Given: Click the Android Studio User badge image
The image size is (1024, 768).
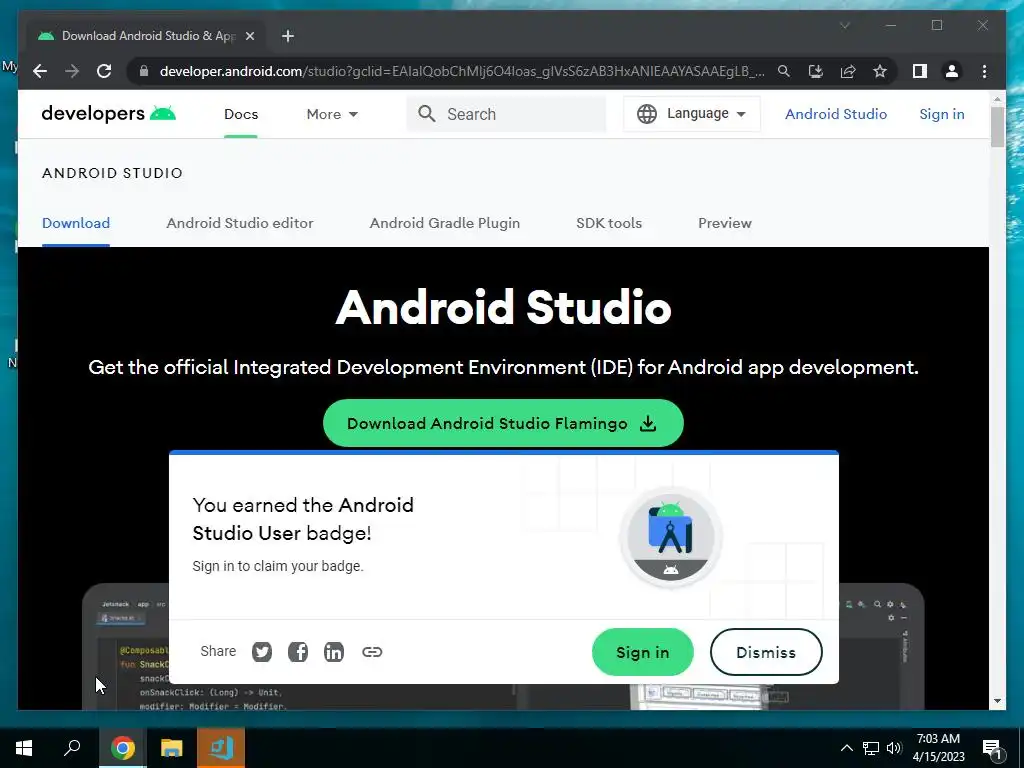Looking at the screenshot, I should [671, 537].
